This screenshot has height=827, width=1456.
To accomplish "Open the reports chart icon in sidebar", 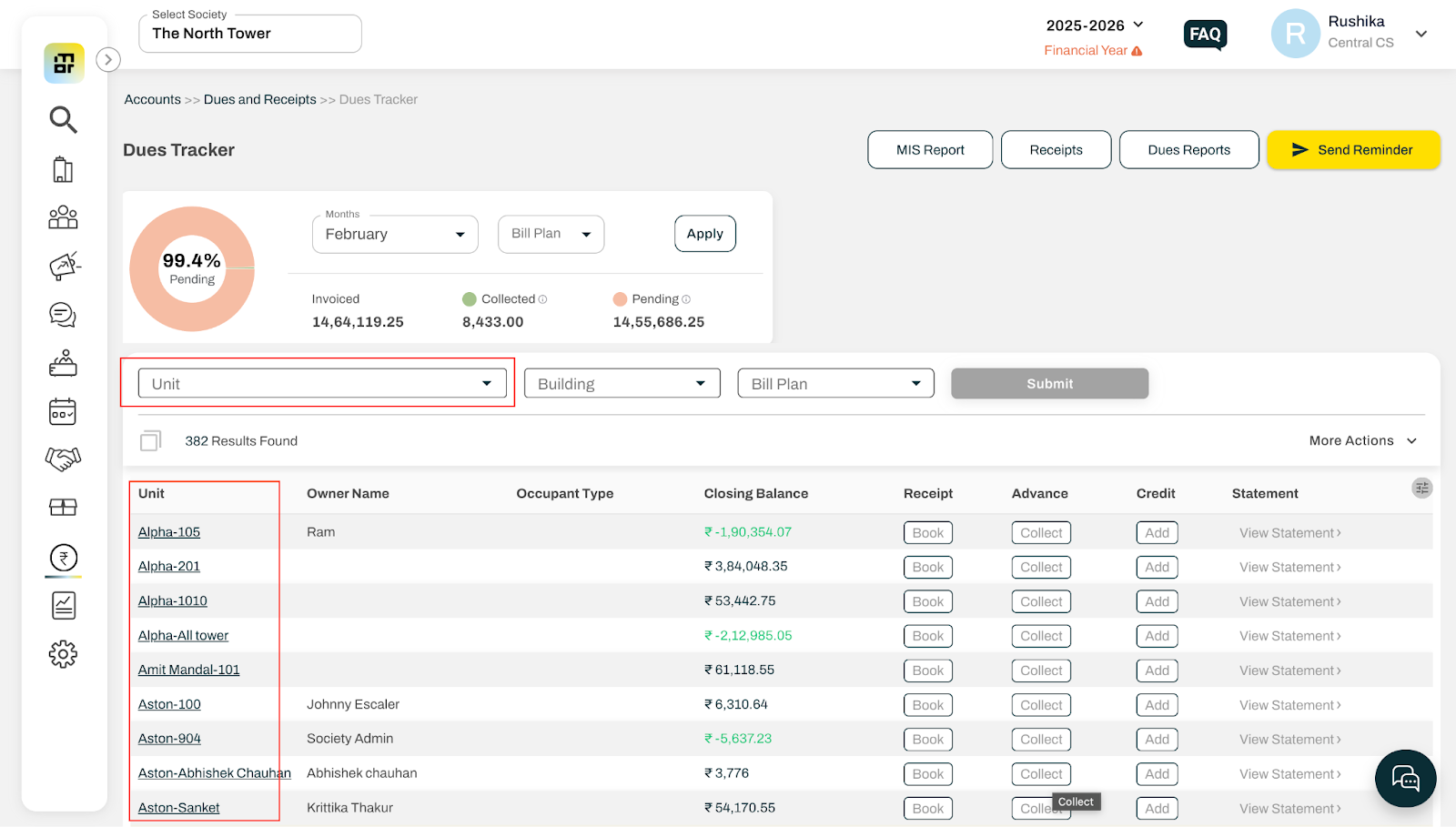I will click(x=64, y=606).
